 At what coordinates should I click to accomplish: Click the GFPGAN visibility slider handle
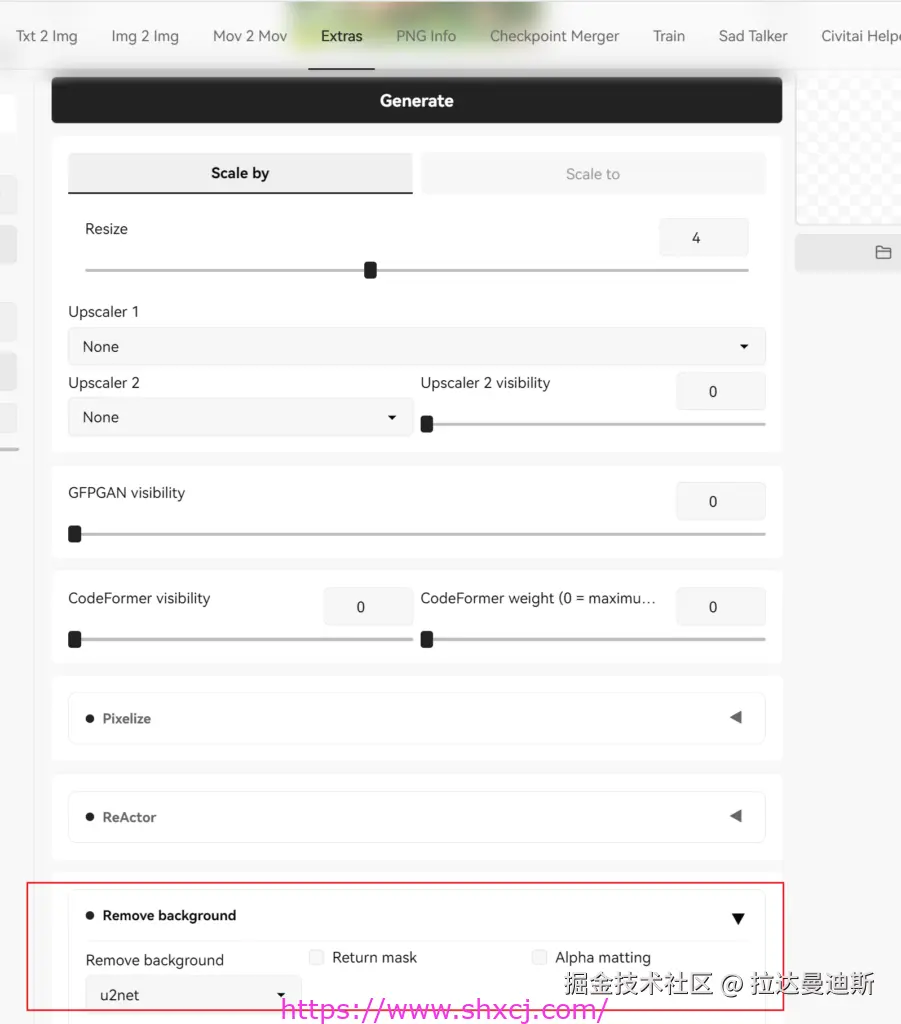[x=75, y=534]
